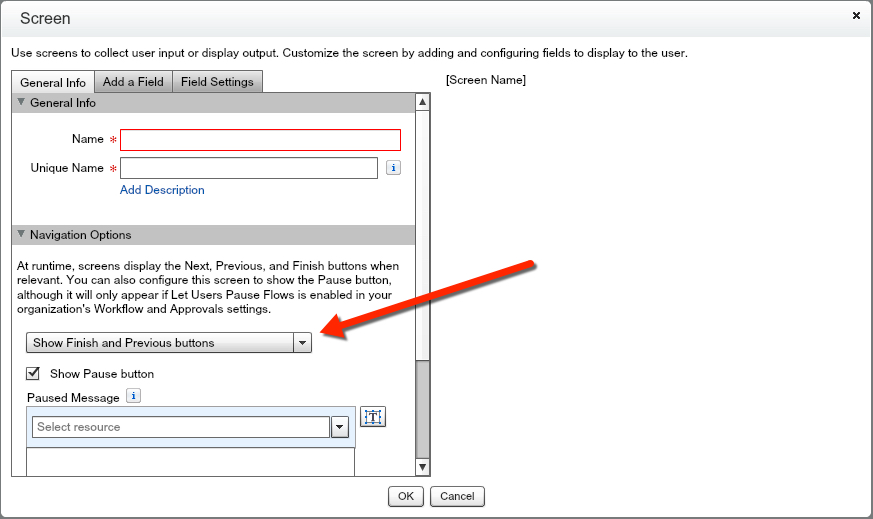Select the General Info tab
Screen dimensions: 873x519
[53, 82]
